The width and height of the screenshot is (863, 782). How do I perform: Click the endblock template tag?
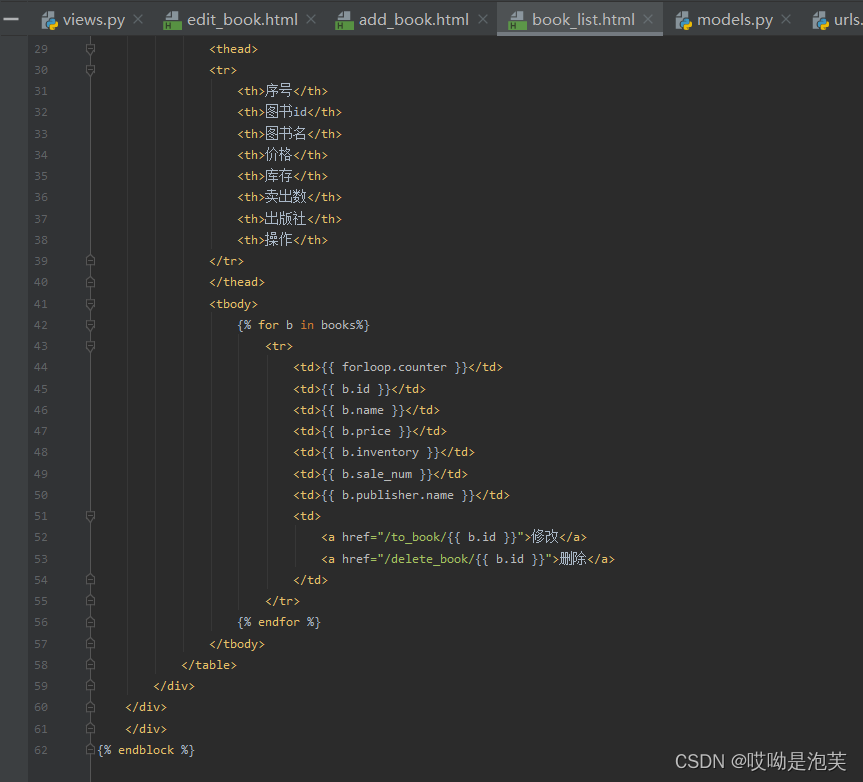click(x=146, y=750)
